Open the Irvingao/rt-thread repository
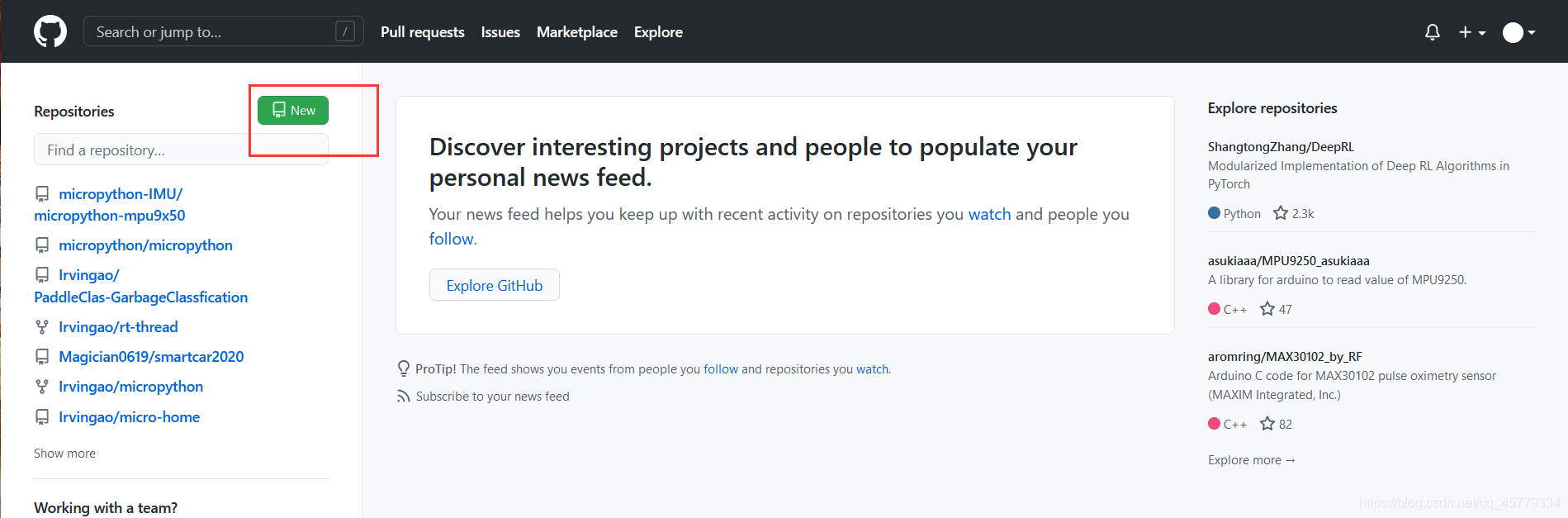 pyautogui.click(x=118, y=327)
